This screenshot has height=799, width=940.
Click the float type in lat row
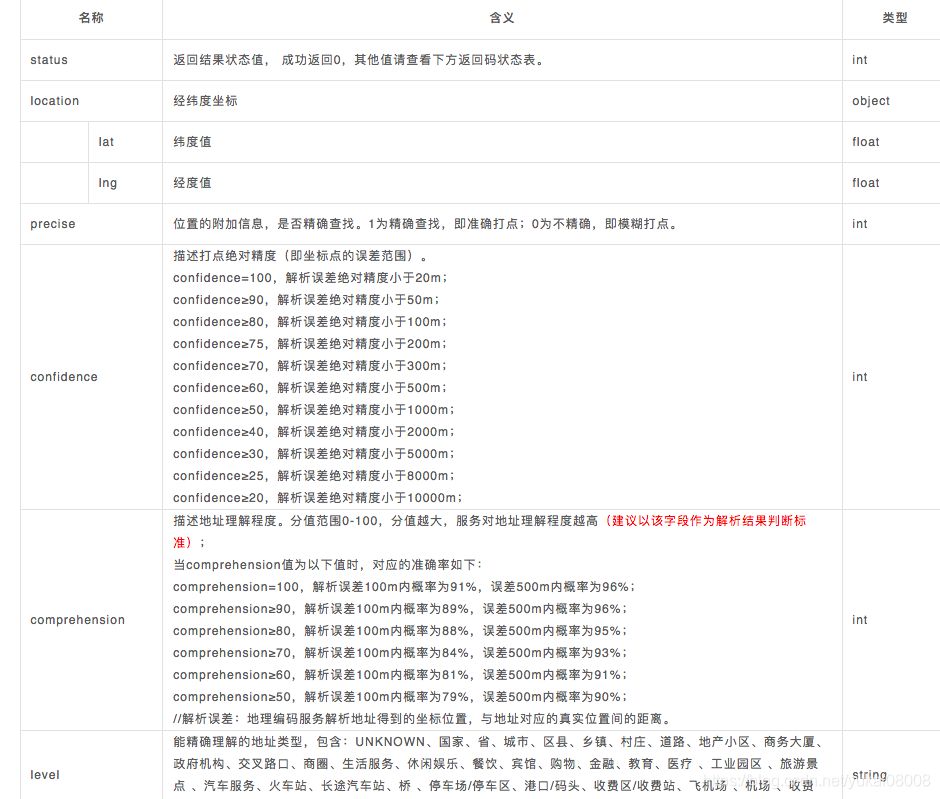866,142
